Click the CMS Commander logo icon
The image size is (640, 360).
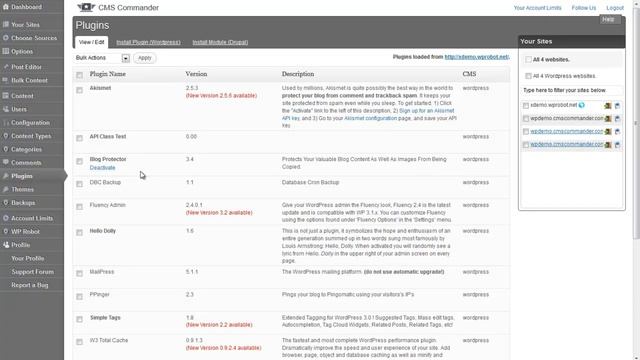(x=86, y=7)
